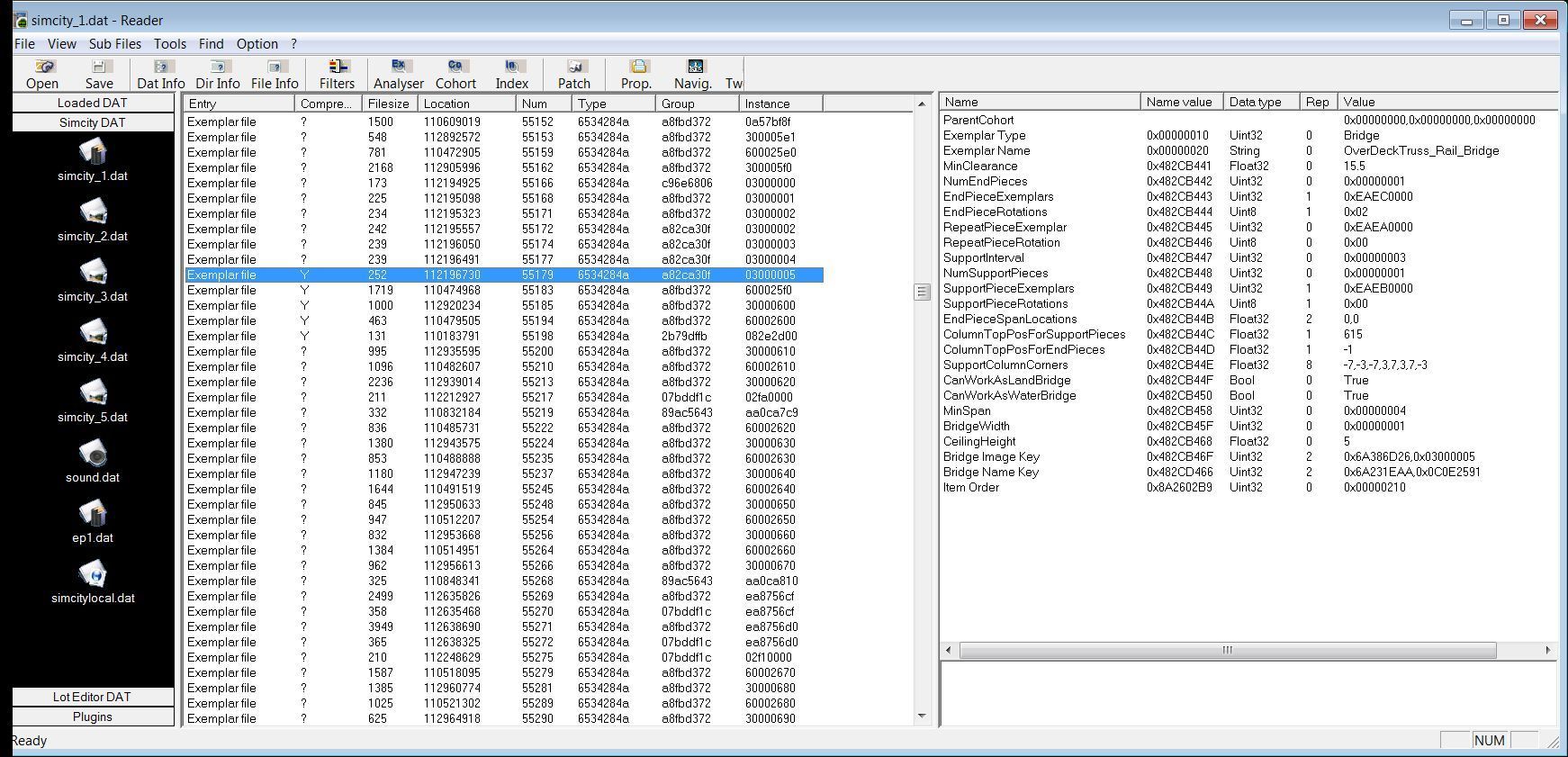Click the Index toolbar icon
The image size is (1568, 757).
[x=512, y=74]
